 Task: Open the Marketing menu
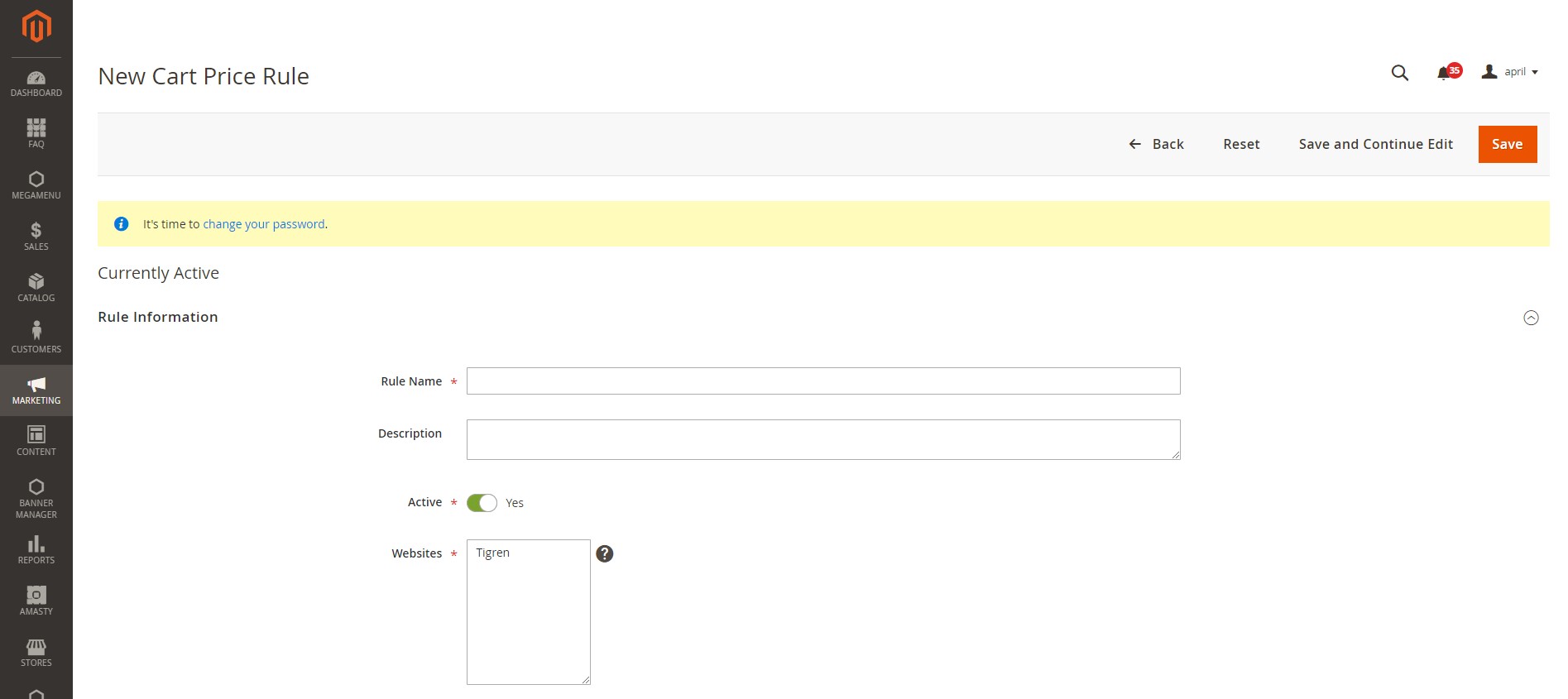click(36, 390)
